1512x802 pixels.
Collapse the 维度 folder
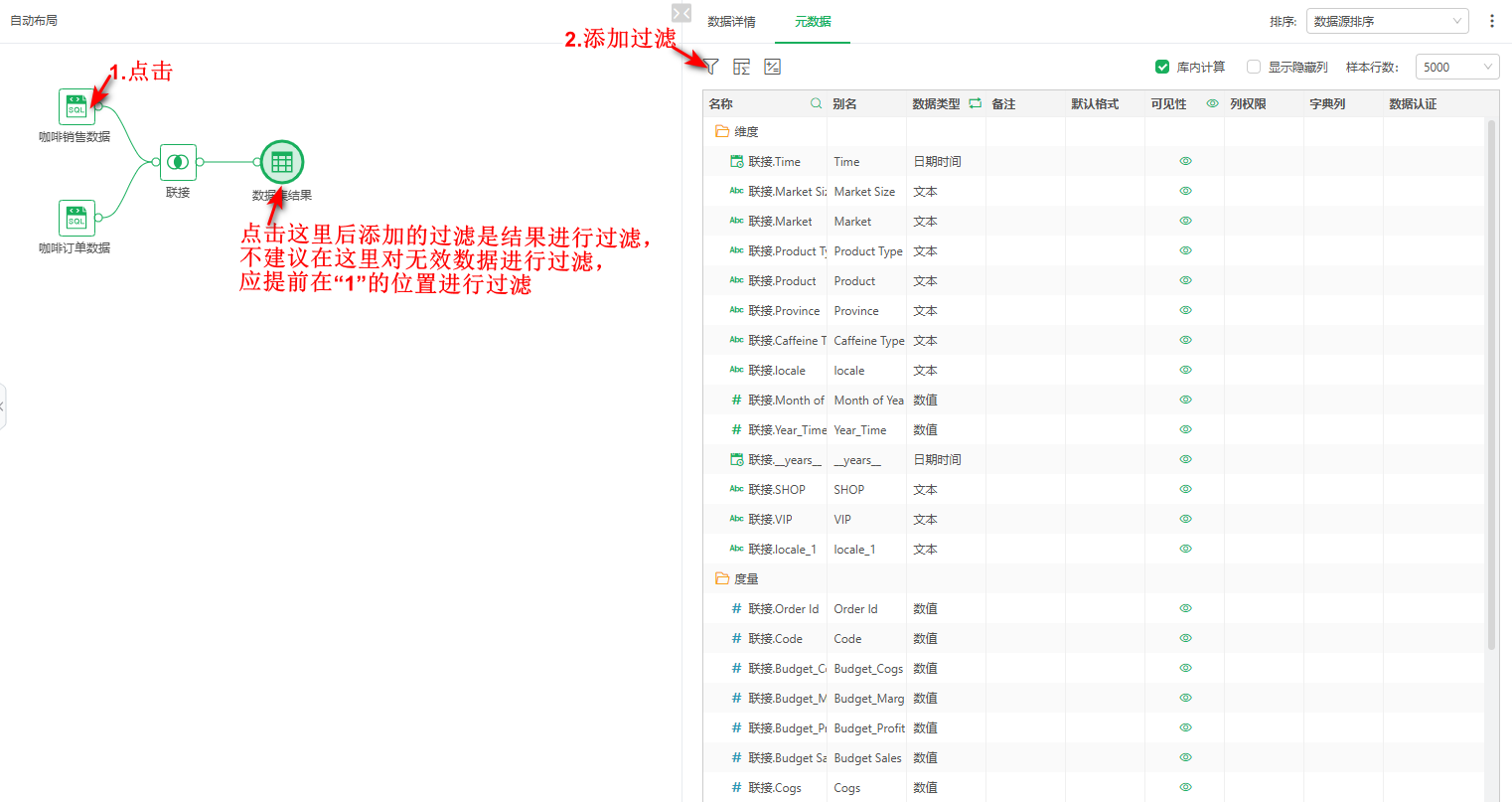pos(722,131)
